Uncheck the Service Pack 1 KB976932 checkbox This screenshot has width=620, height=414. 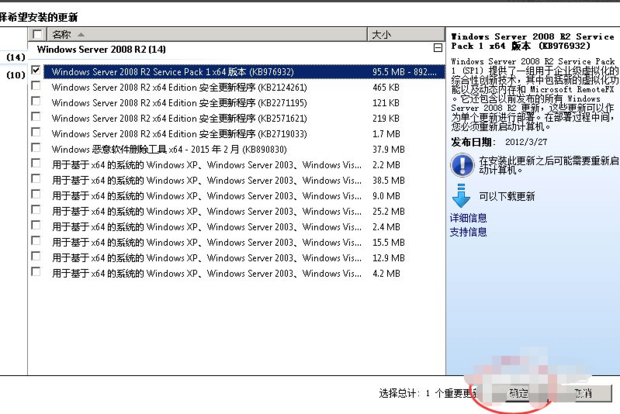click(36, 70)
